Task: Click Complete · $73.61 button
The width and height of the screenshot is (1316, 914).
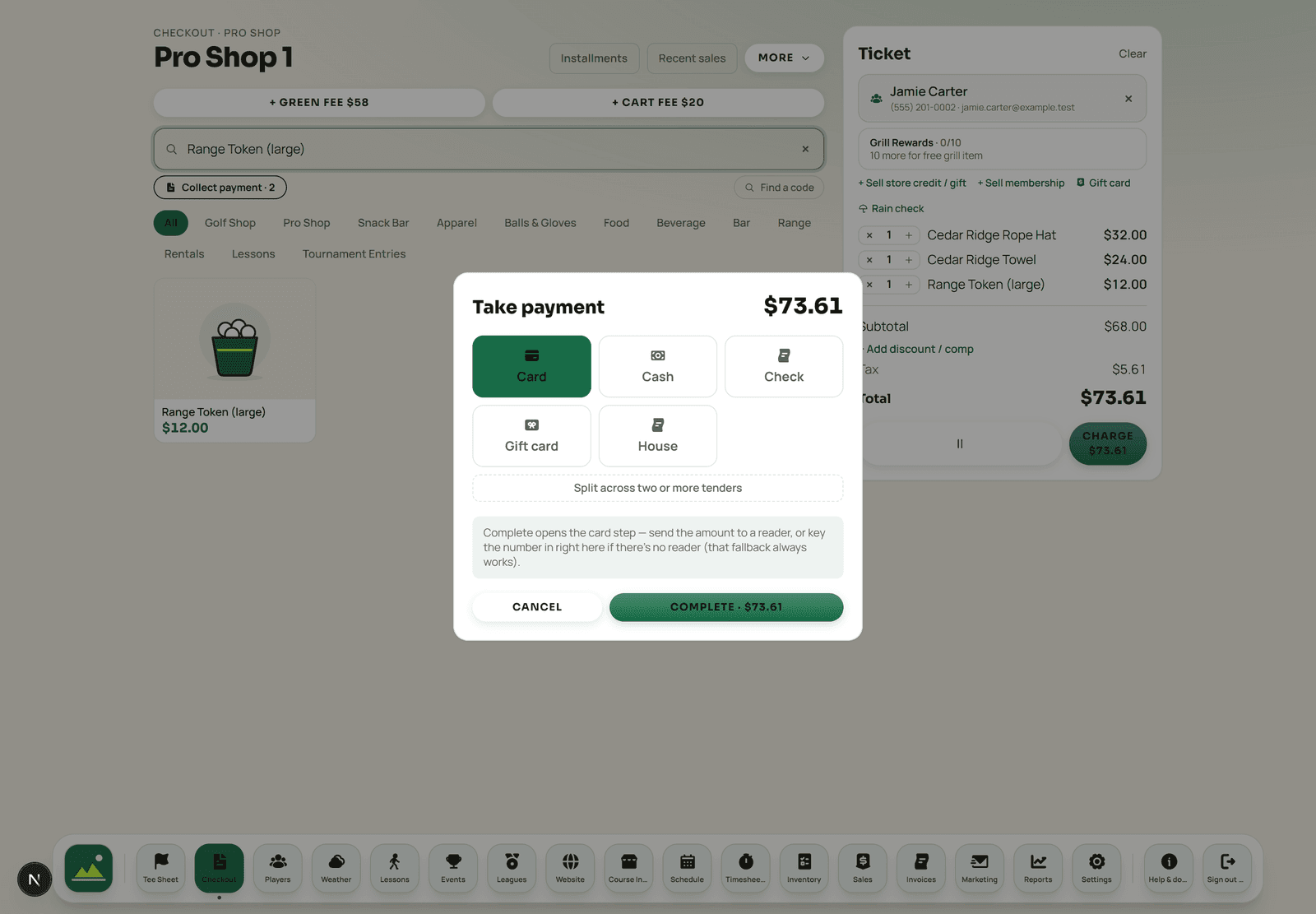Action: click(726, 607)
